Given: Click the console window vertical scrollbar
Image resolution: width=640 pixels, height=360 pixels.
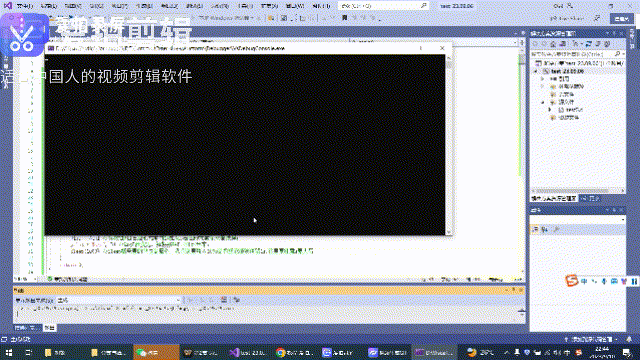Looking at the screenshot, I should pos(449,144).
